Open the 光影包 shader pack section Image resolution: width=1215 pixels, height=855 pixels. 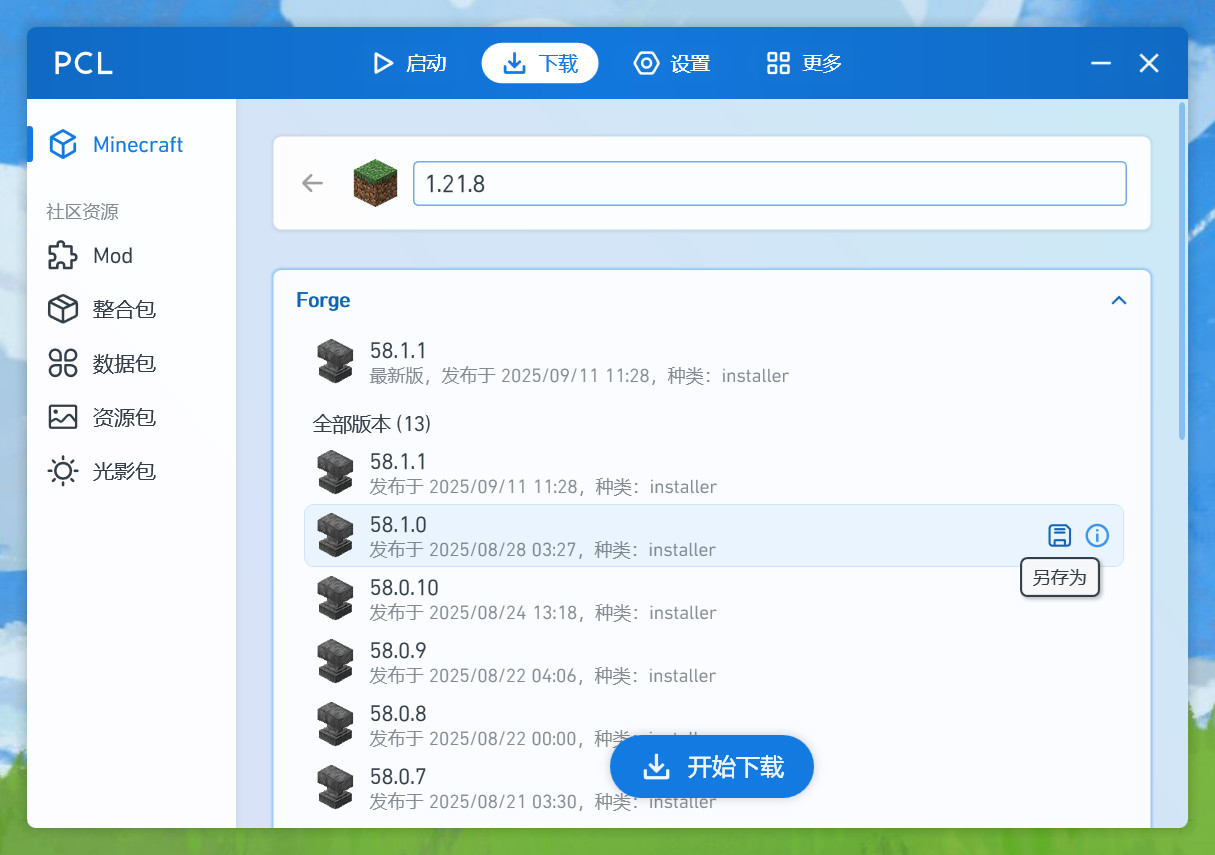pos(131,471)
